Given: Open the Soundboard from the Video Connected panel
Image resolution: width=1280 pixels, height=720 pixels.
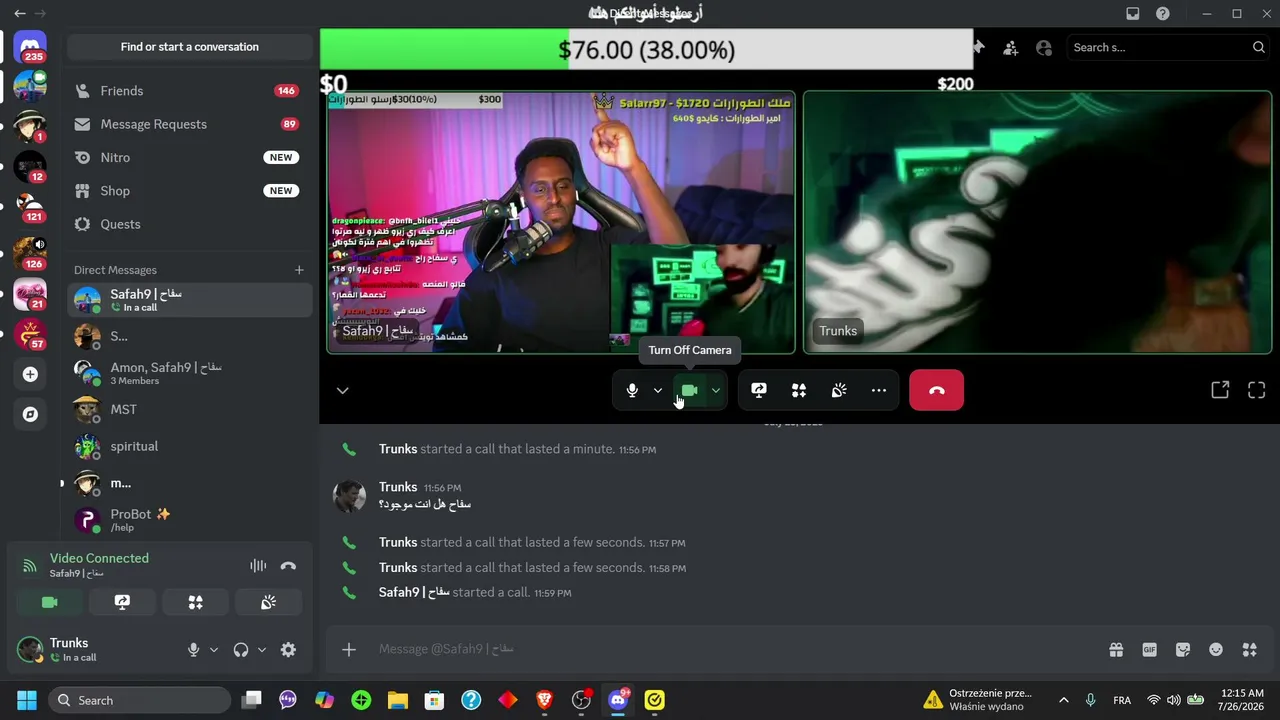Looking at the screenshot, I should coord(268,602).
